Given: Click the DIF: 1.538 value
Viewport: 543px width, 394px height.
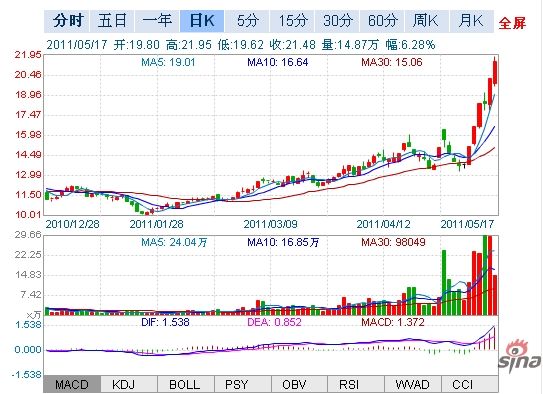Looking at the screenshot, I should pos(165,322).
